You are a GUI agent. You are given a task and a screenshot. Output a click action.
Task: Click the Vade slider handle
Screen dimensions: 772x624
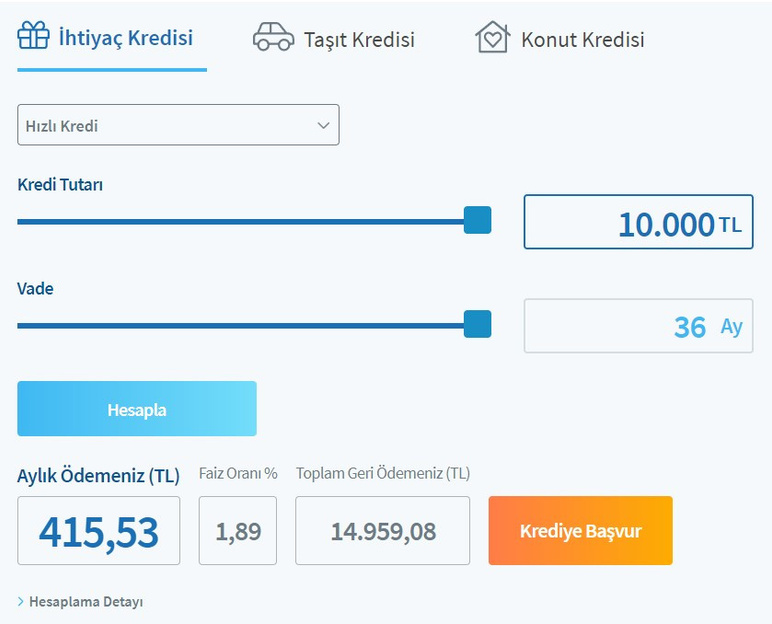[x=478, y=324]
